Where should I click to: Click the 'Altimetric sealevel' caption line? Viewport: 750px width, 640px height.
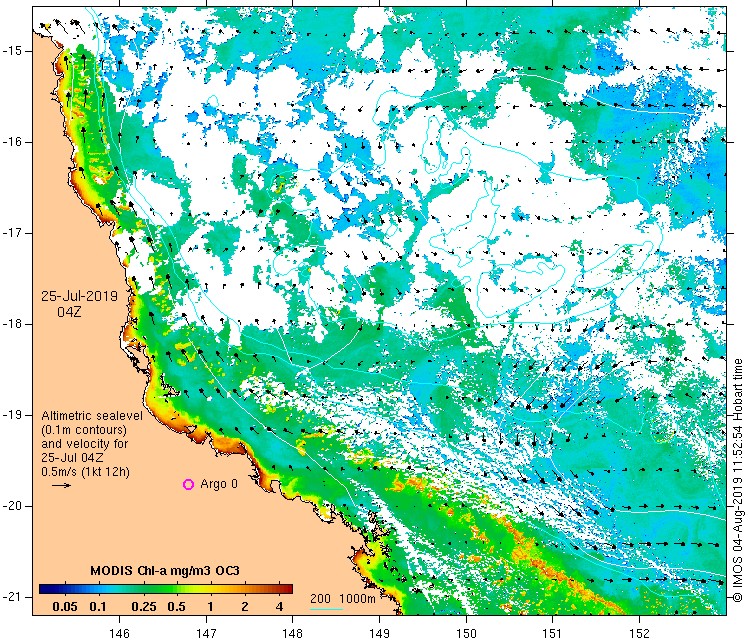(x=92, y=416)
